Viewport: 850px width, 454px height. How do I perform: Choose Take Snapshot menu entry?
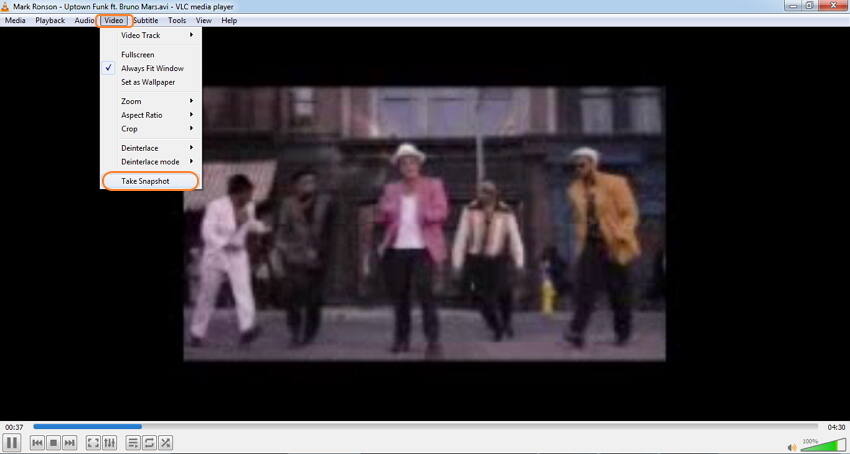pos(151,181)
